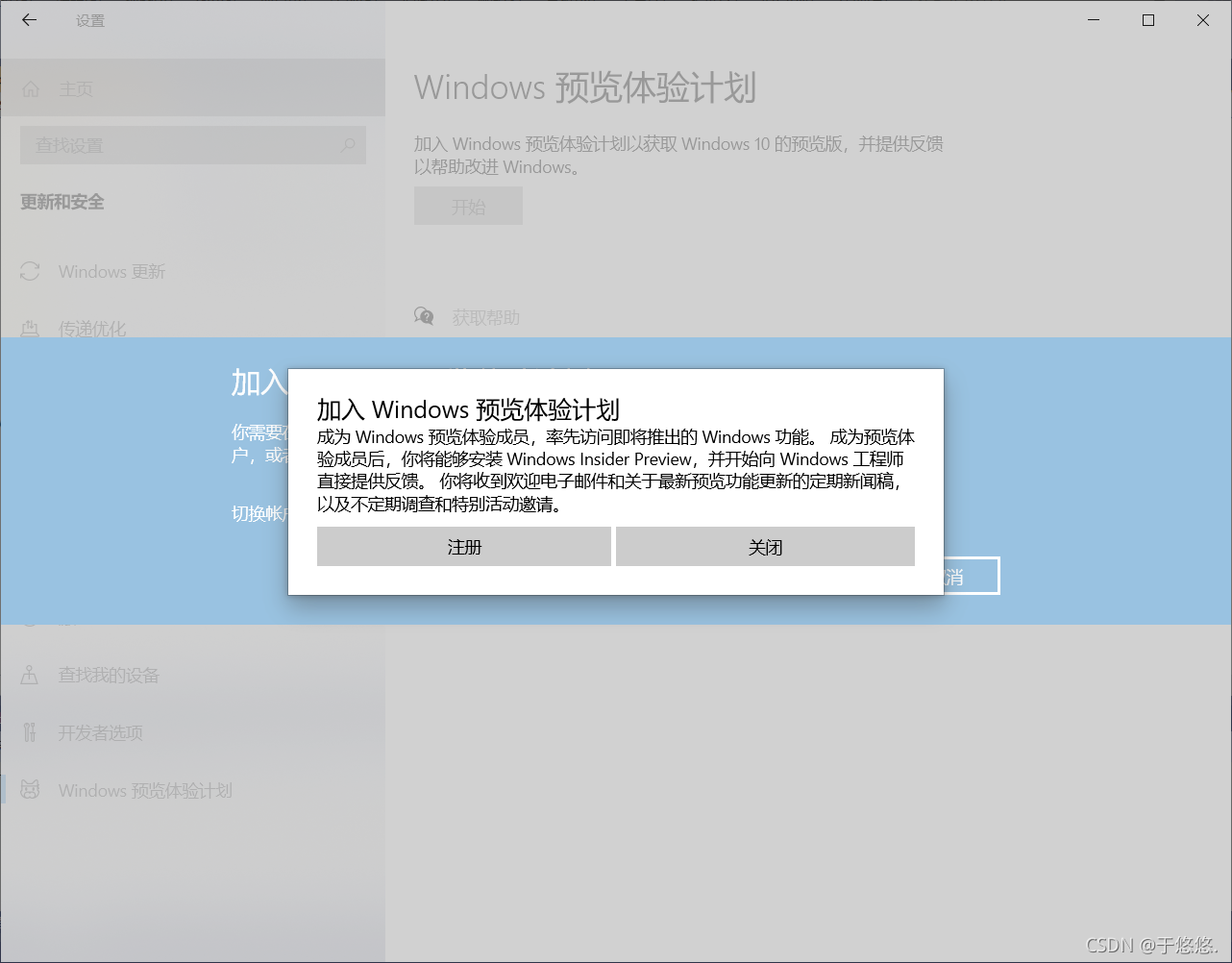Select the 查找我的设备 person icon
The width and height of the screenshot is (1232, 963).
(x=30, y=676)
